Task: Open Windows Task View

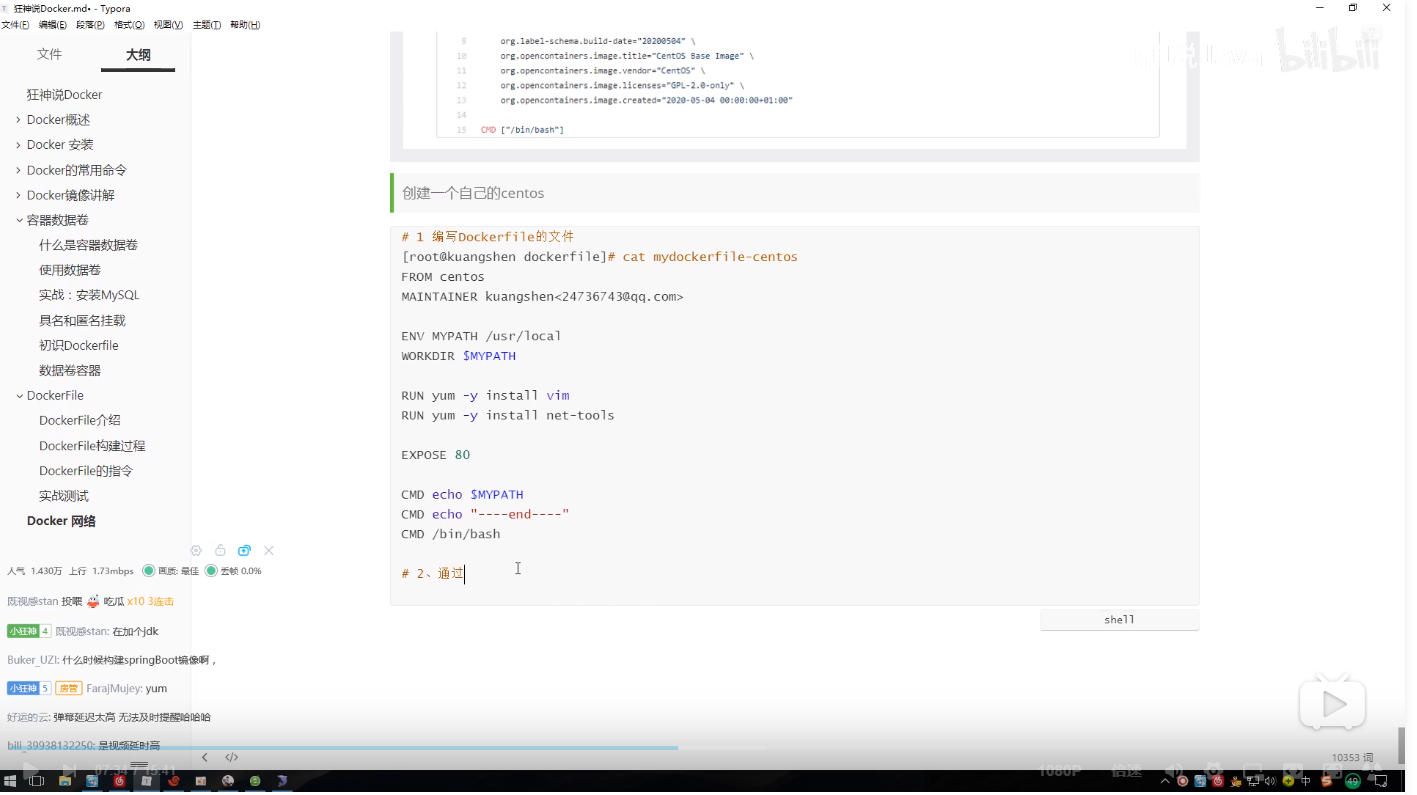Action: 36,781
